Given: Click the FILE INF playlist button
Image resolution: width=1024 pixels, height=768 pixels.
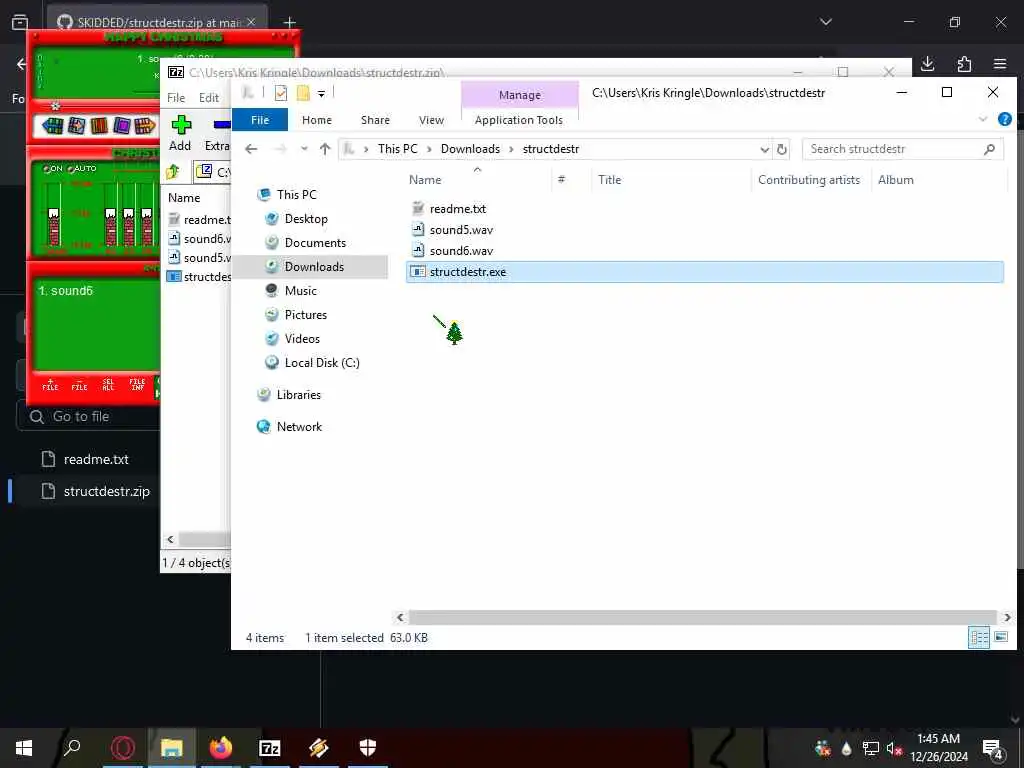Looking at the screenshot, I should coord(137,385).
